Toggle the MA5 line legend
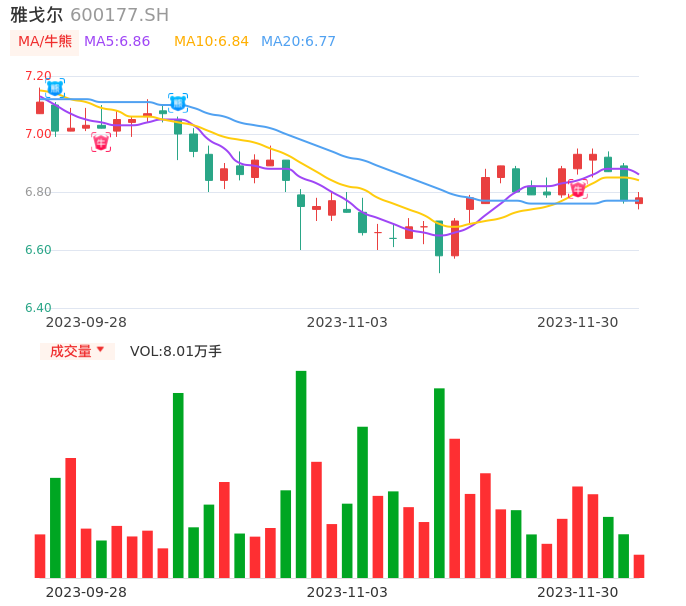 click(x=117, y=42)
